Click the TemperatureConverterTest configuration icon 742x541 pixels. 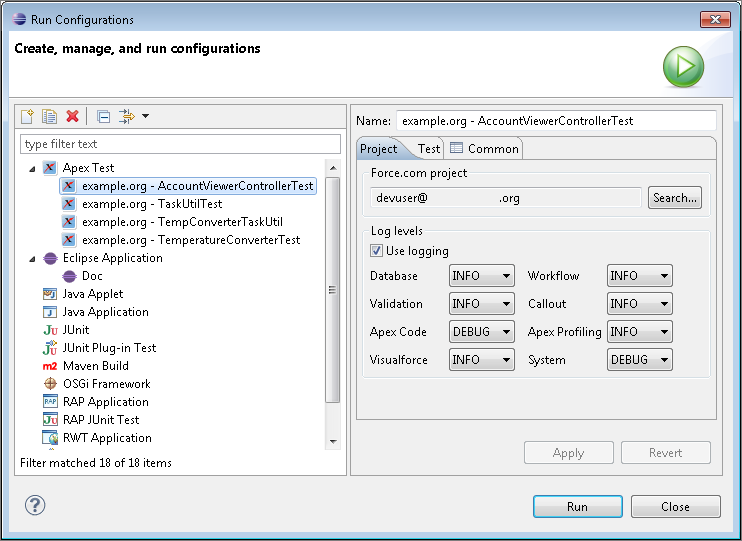69,240
